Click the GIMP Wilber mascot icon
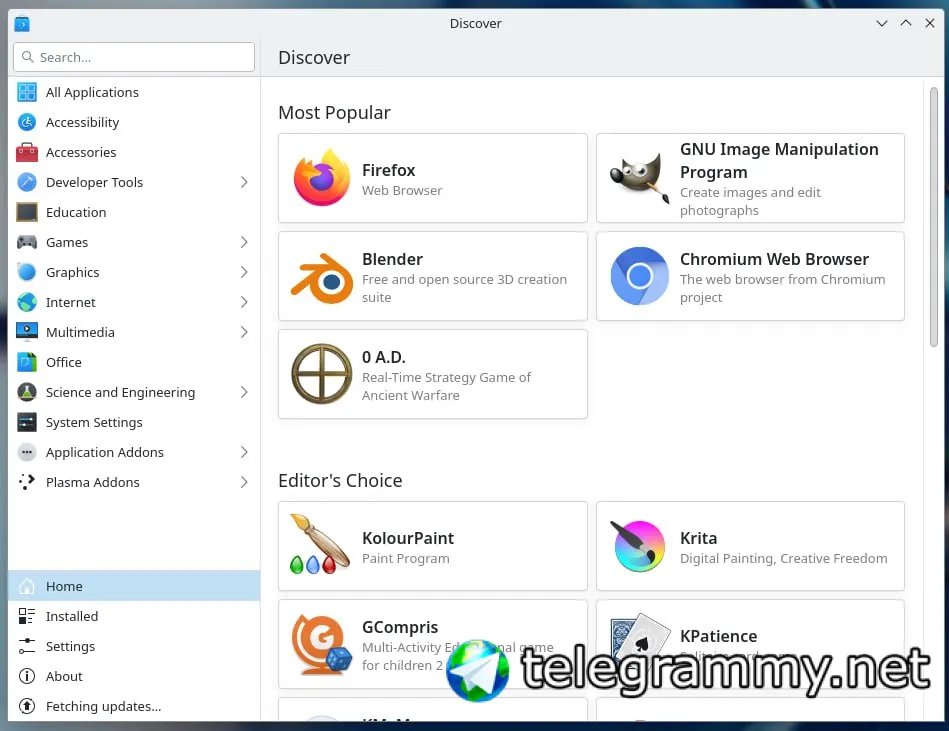The image size is (949, 731). pyautogui.click(x=640, y=178)
